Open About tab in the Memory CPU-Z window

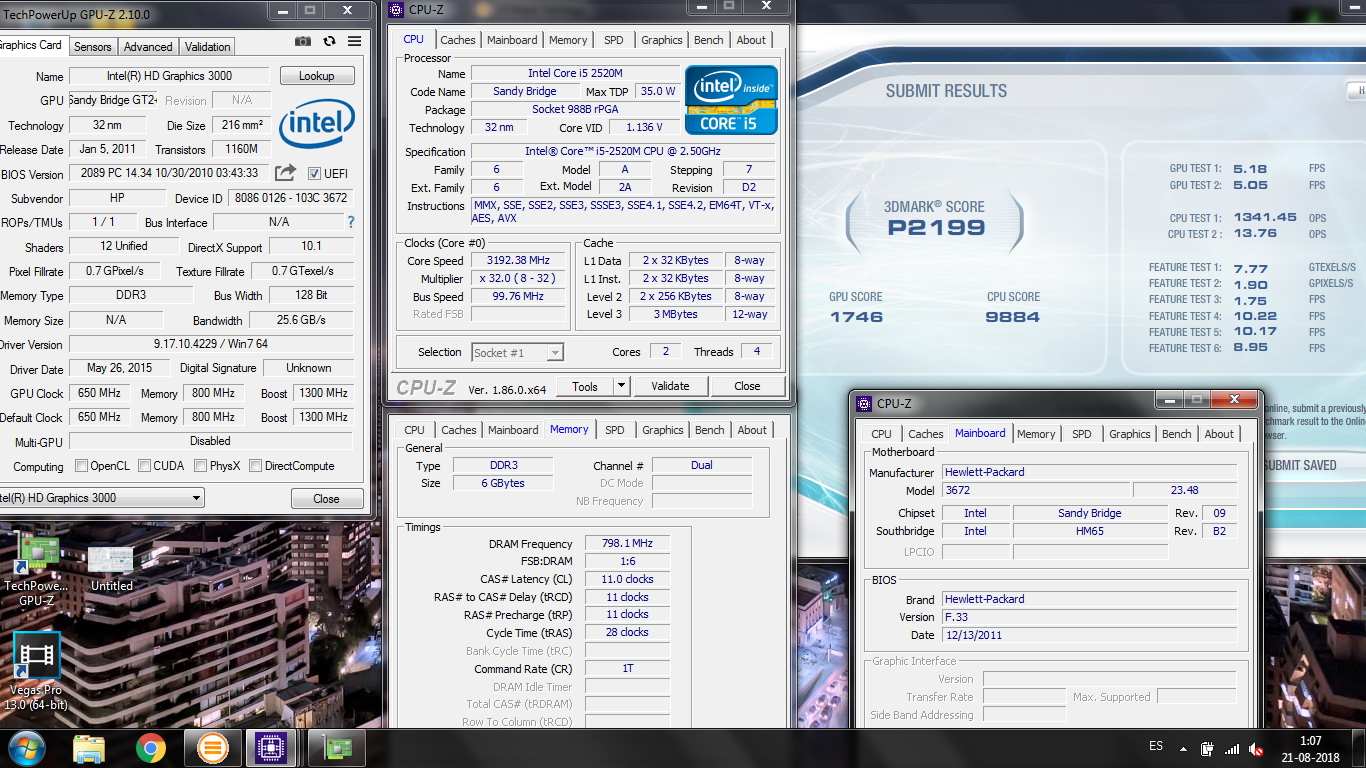(752, 430)
